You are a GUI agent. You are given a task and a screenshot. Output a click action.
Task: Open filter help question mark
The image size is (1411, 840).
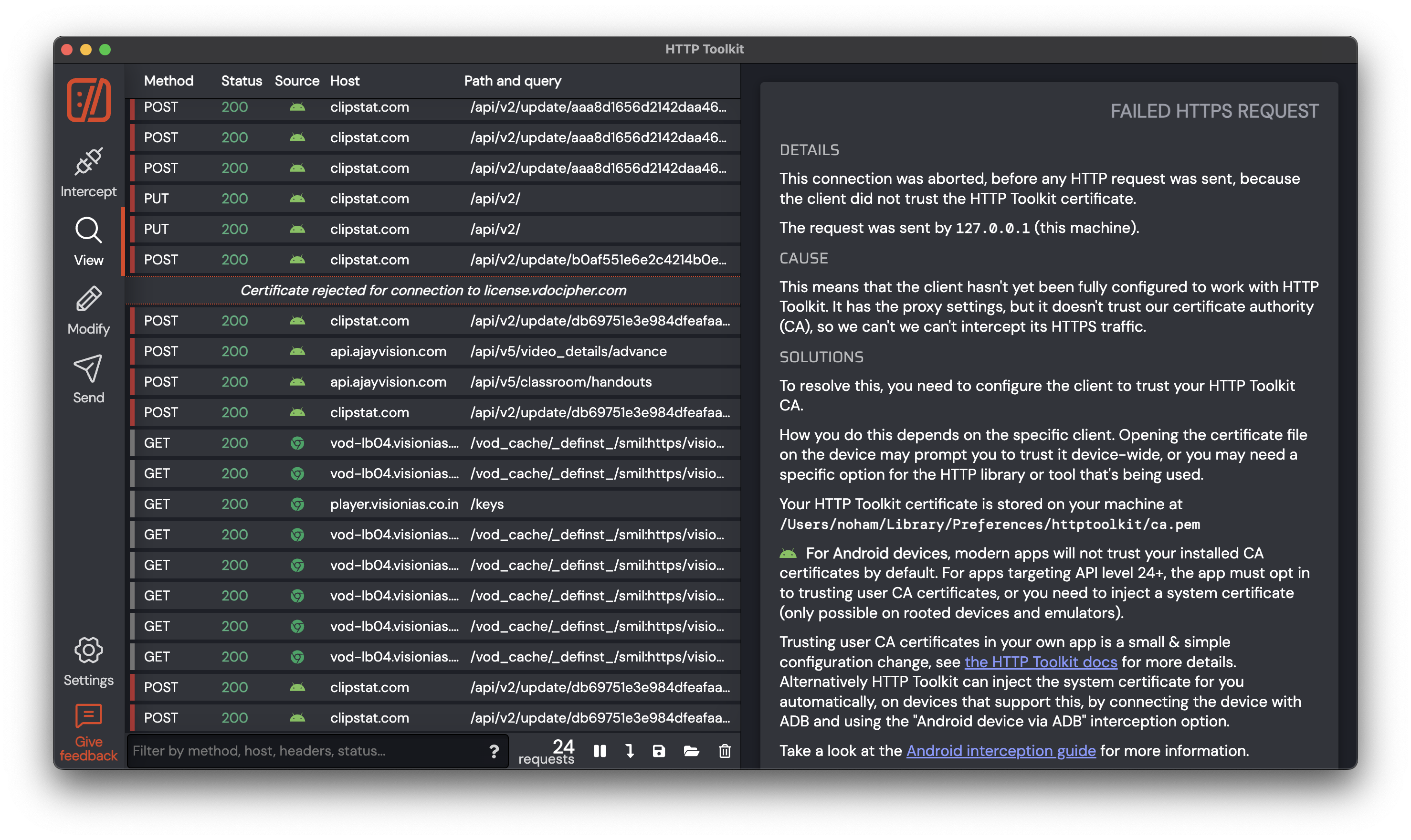click(494, 751)
